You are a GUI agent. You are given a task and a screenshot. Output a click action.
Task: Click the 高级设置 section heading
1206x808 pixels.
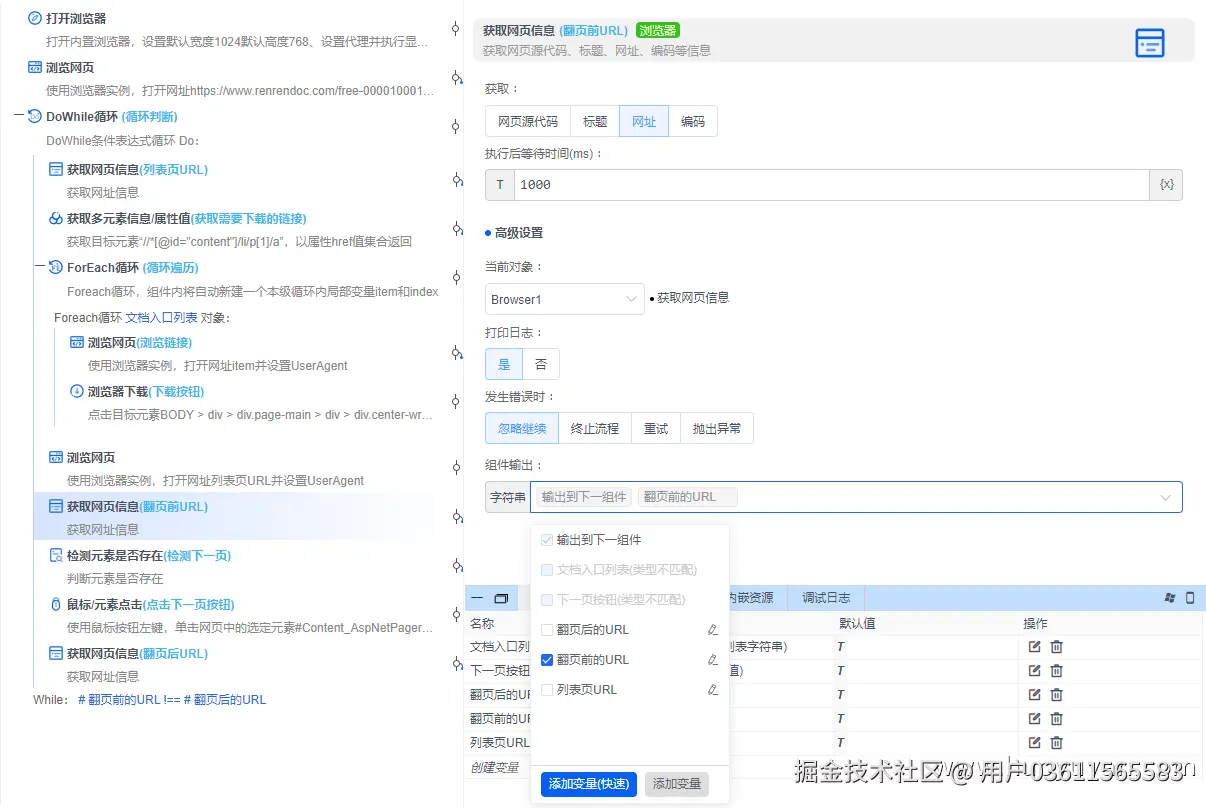click(x=519, y=233)
